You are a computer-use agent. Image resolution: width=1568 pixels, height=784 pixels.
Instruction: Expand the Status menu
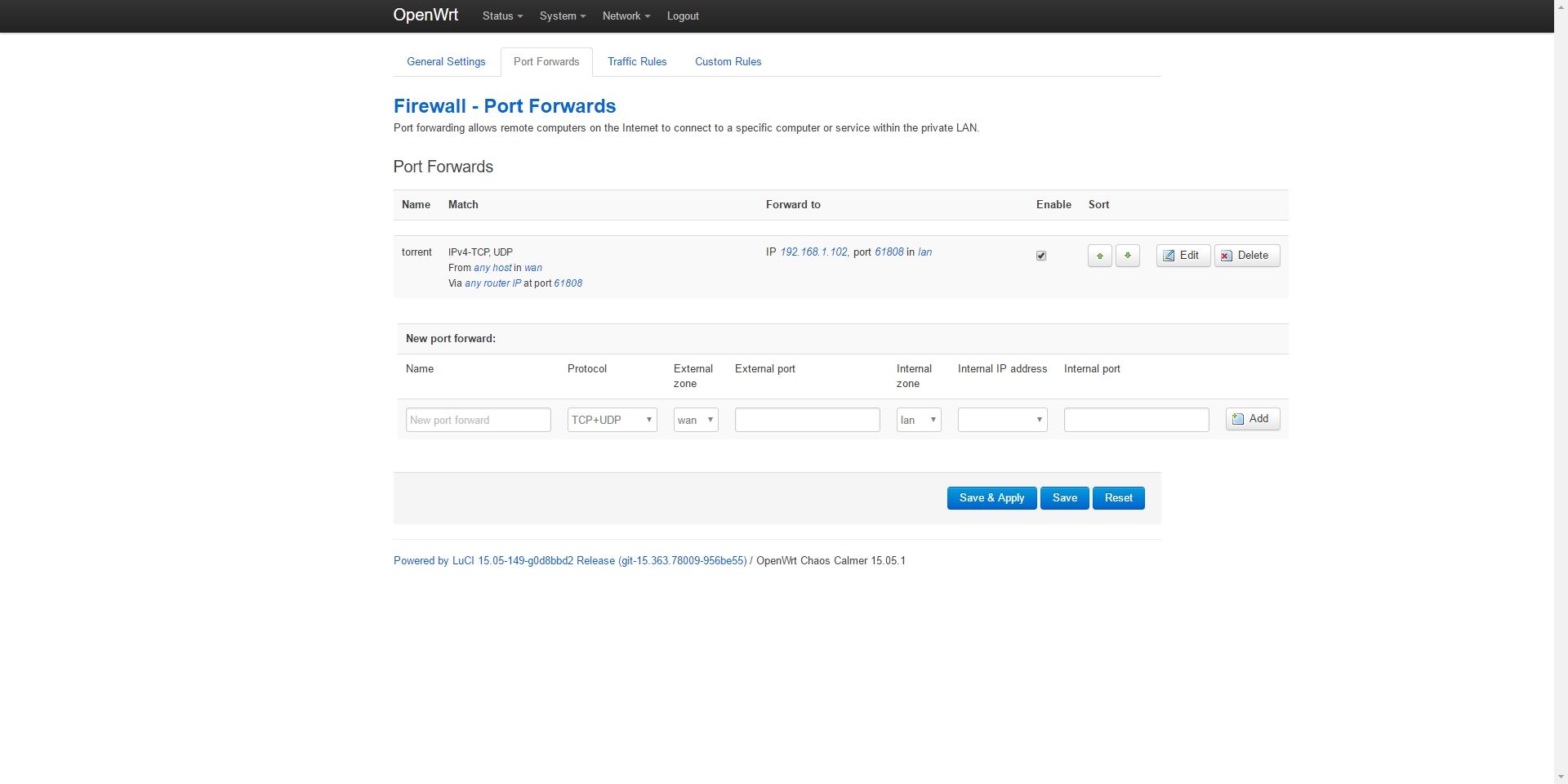(x=502, y=16)
